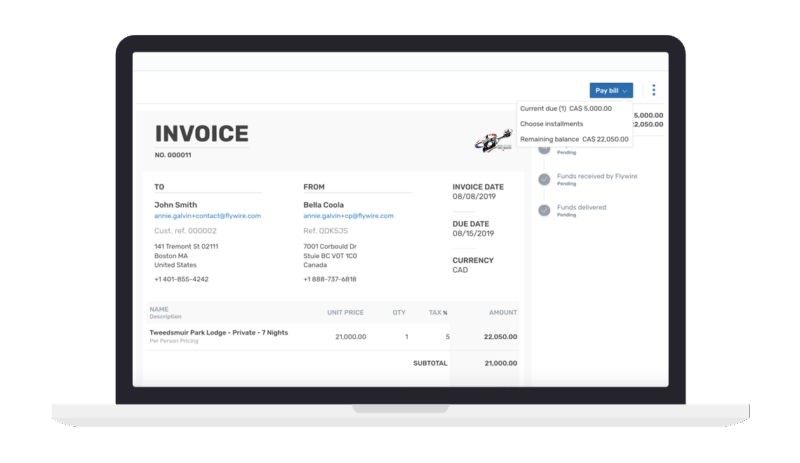This screenshot has width=800, height=463.
Task: Click John Smith's contact email link
Action: pos(207,216)
